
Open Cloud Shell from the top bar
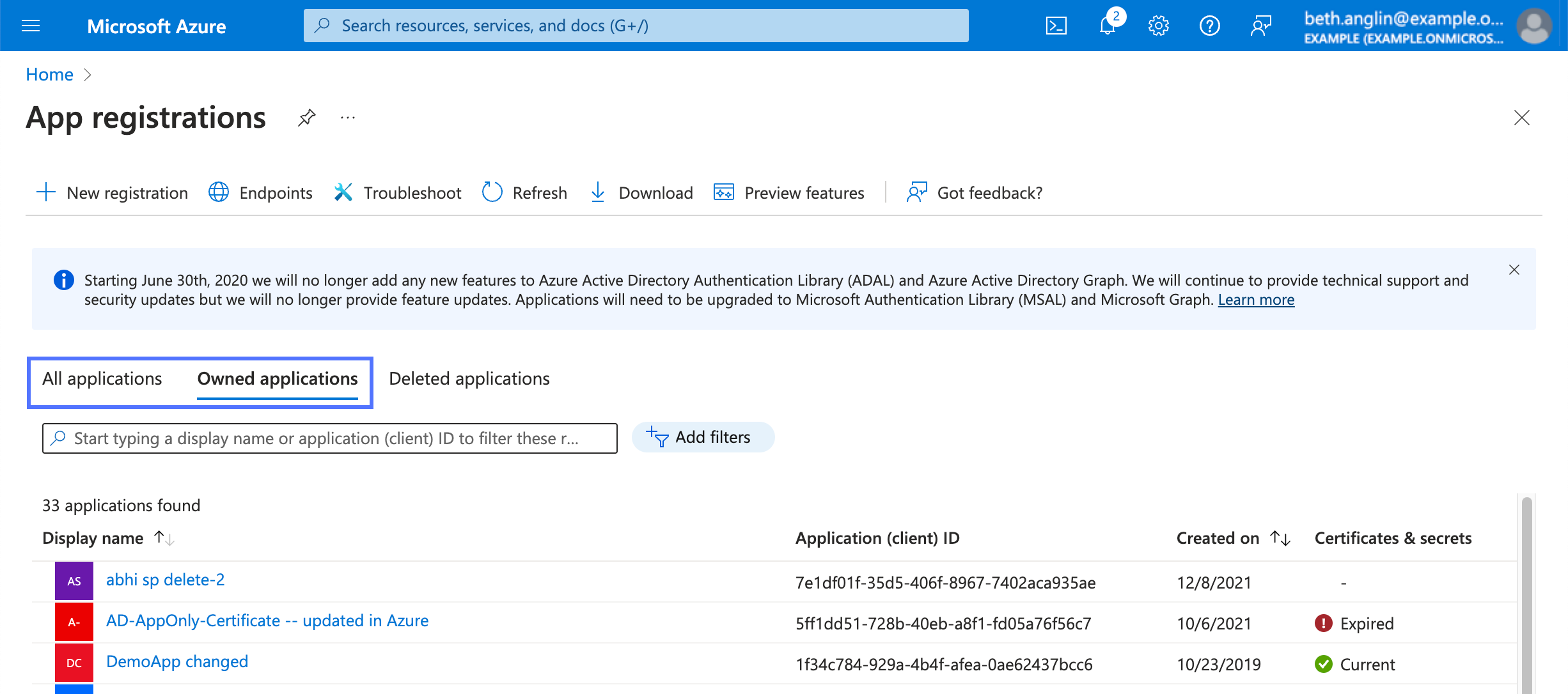click(x=1056, y=26)
